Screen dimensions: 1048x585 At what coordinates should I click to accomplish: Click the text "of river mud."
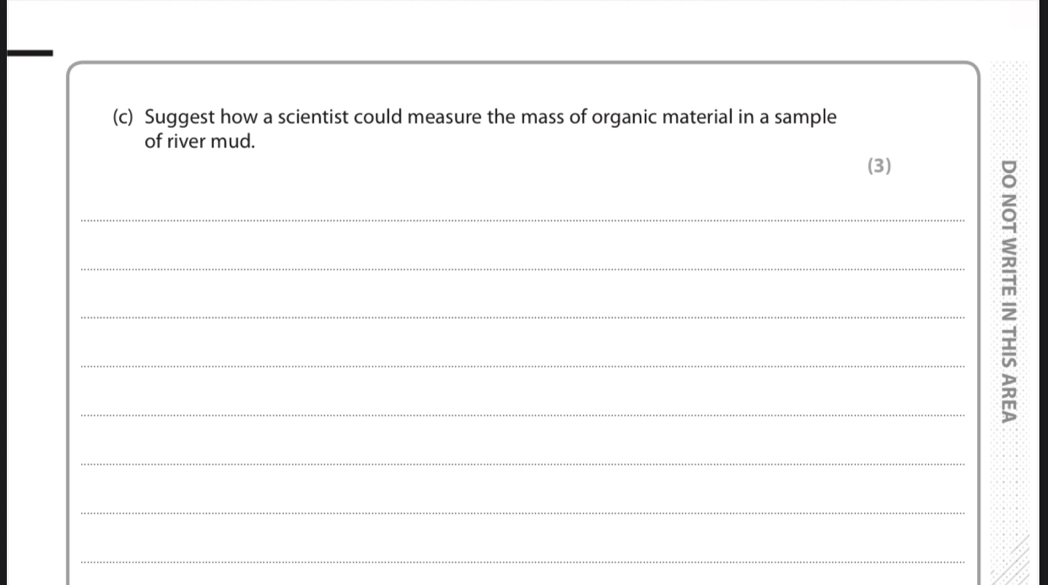200,142
